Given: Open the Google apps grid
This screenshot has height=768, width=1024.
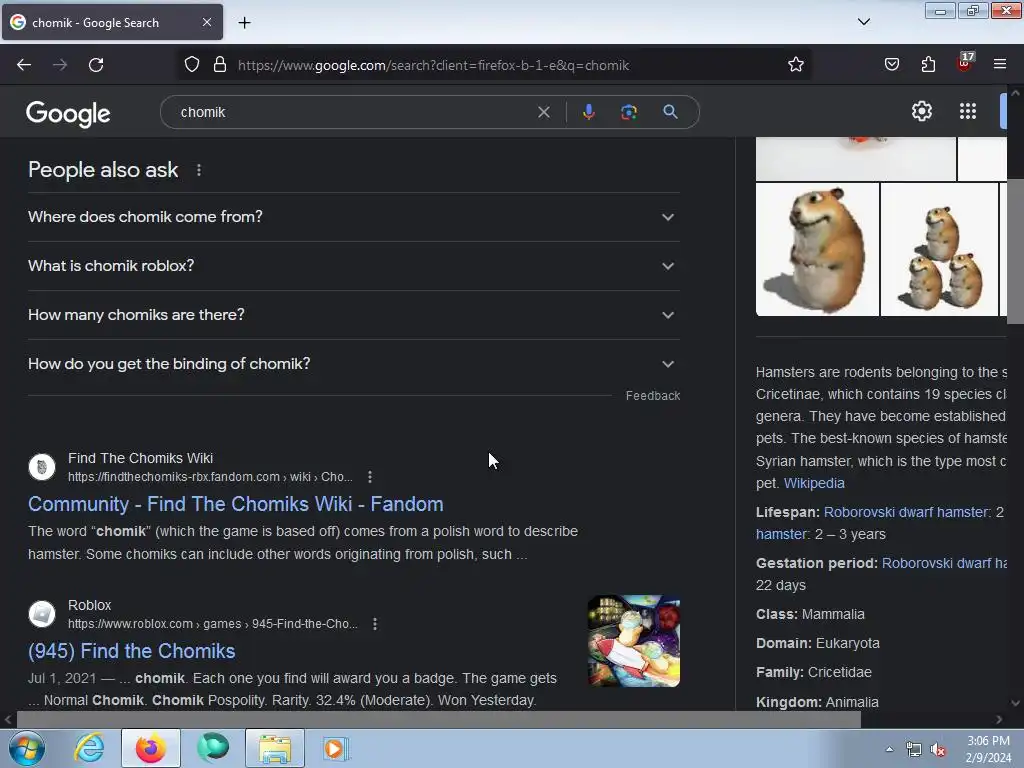Looking at the screenshot, I should (x=968, y=111).
